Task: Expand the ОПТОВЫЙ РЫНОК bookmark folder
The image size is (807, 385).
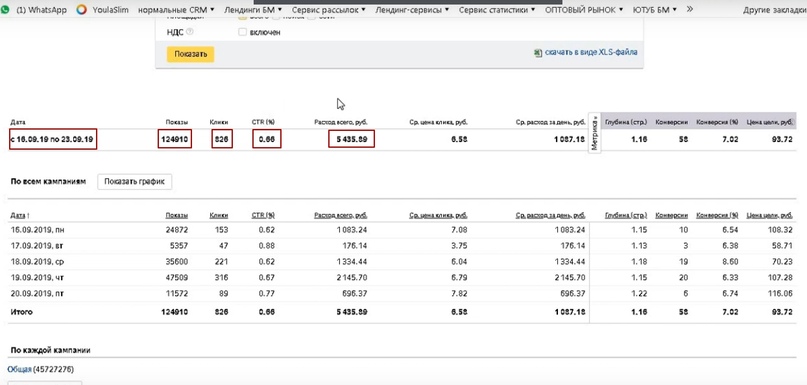Action: [x=584, y=9]
